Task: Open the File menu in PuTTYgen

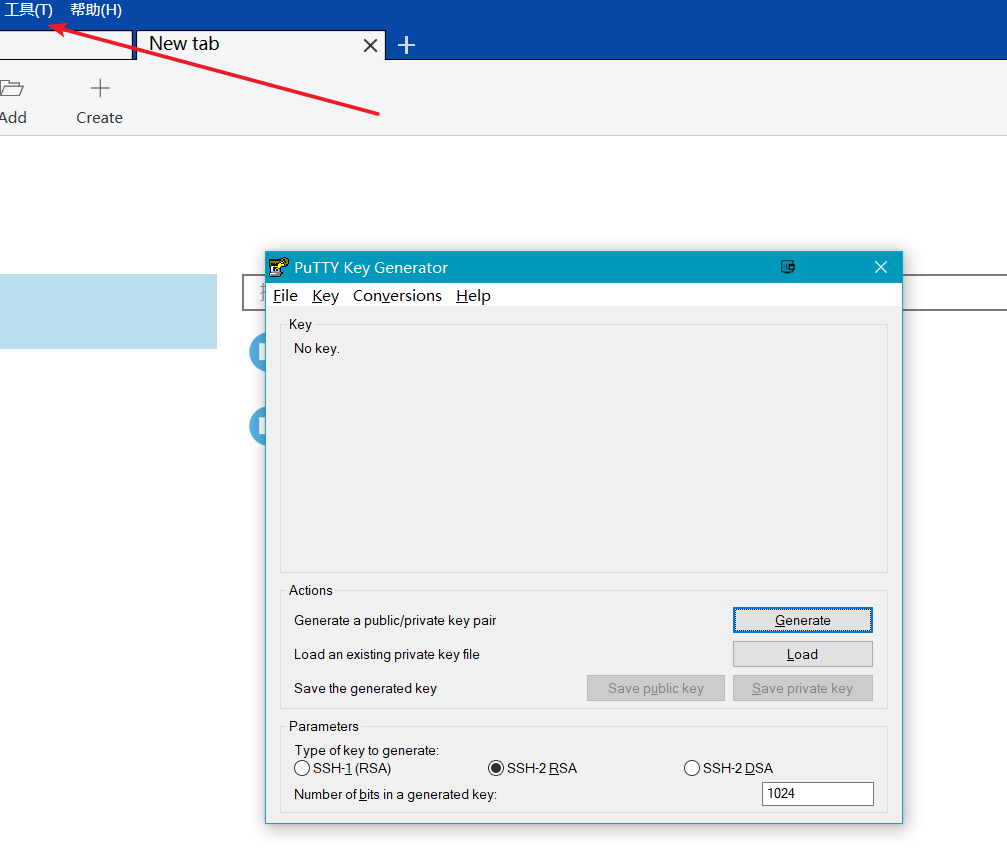Action: (285, 295)
